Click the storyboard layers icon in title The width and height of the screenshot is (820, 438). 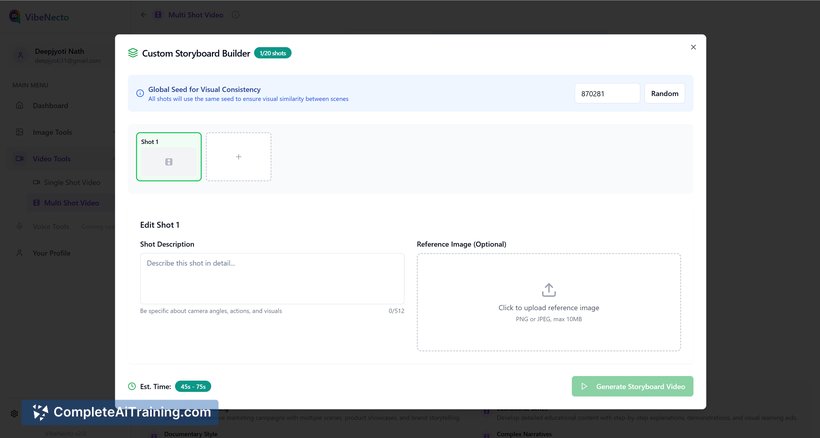(x=133, y=53)
